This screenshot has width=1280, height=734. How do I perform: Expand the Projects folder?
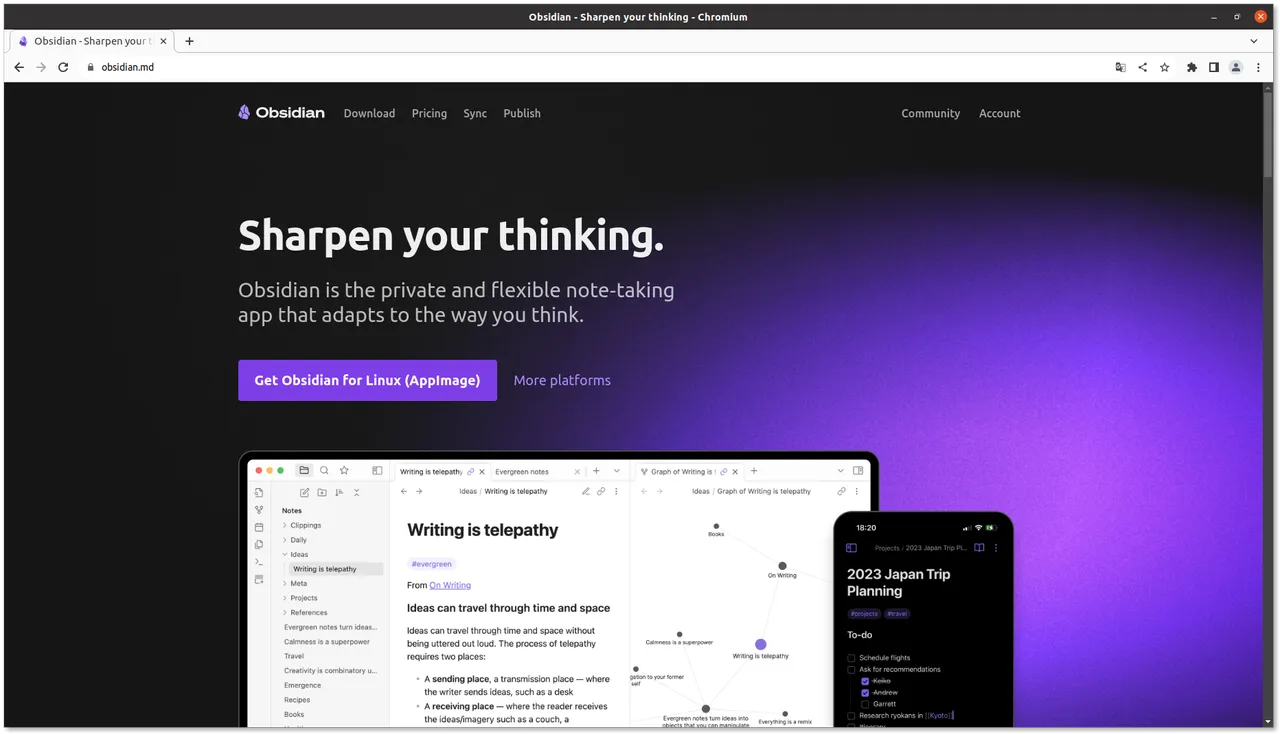[x=285, y=598]
